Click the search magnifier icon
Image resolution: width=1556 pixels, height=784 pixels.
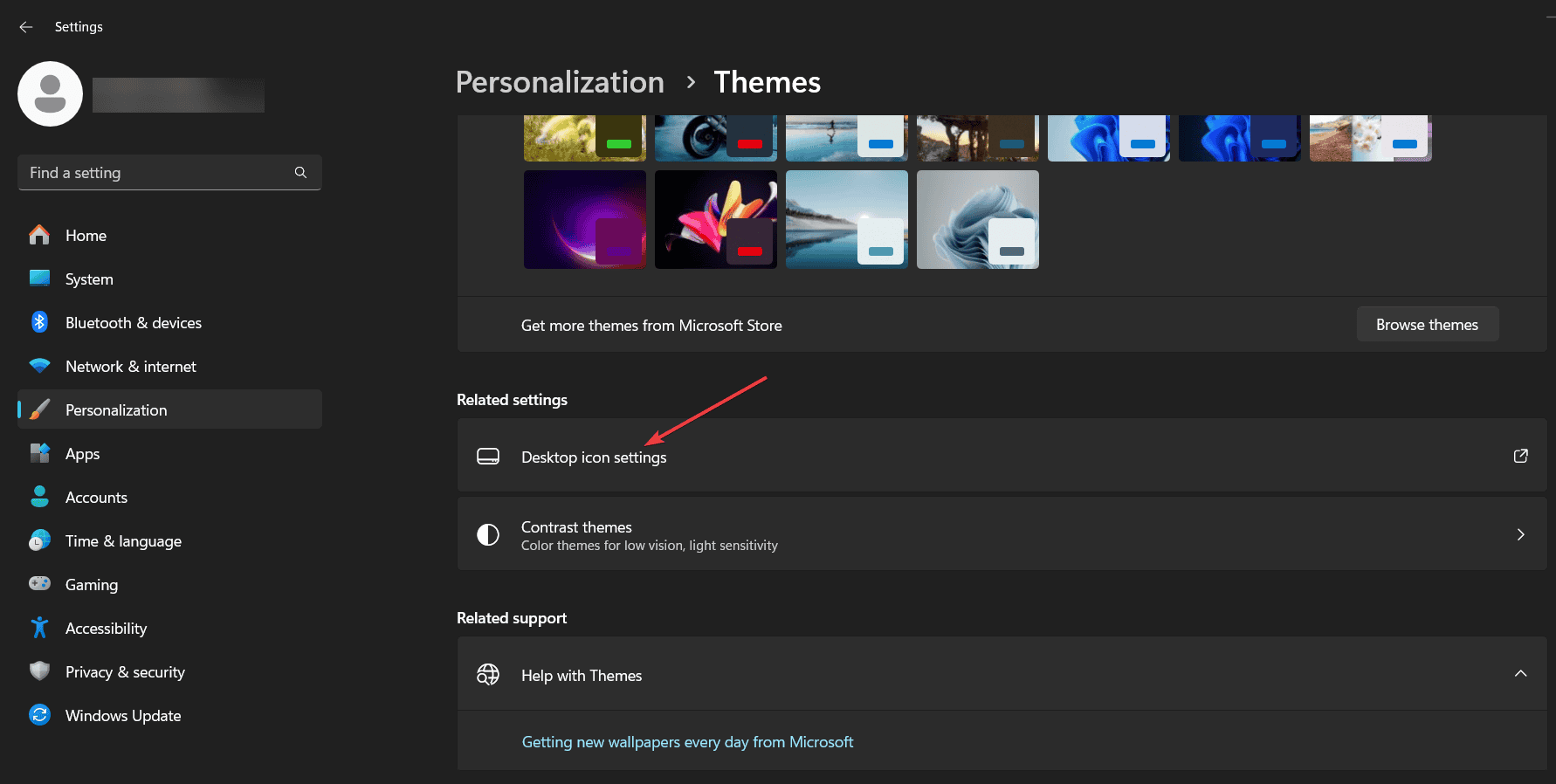300,173
